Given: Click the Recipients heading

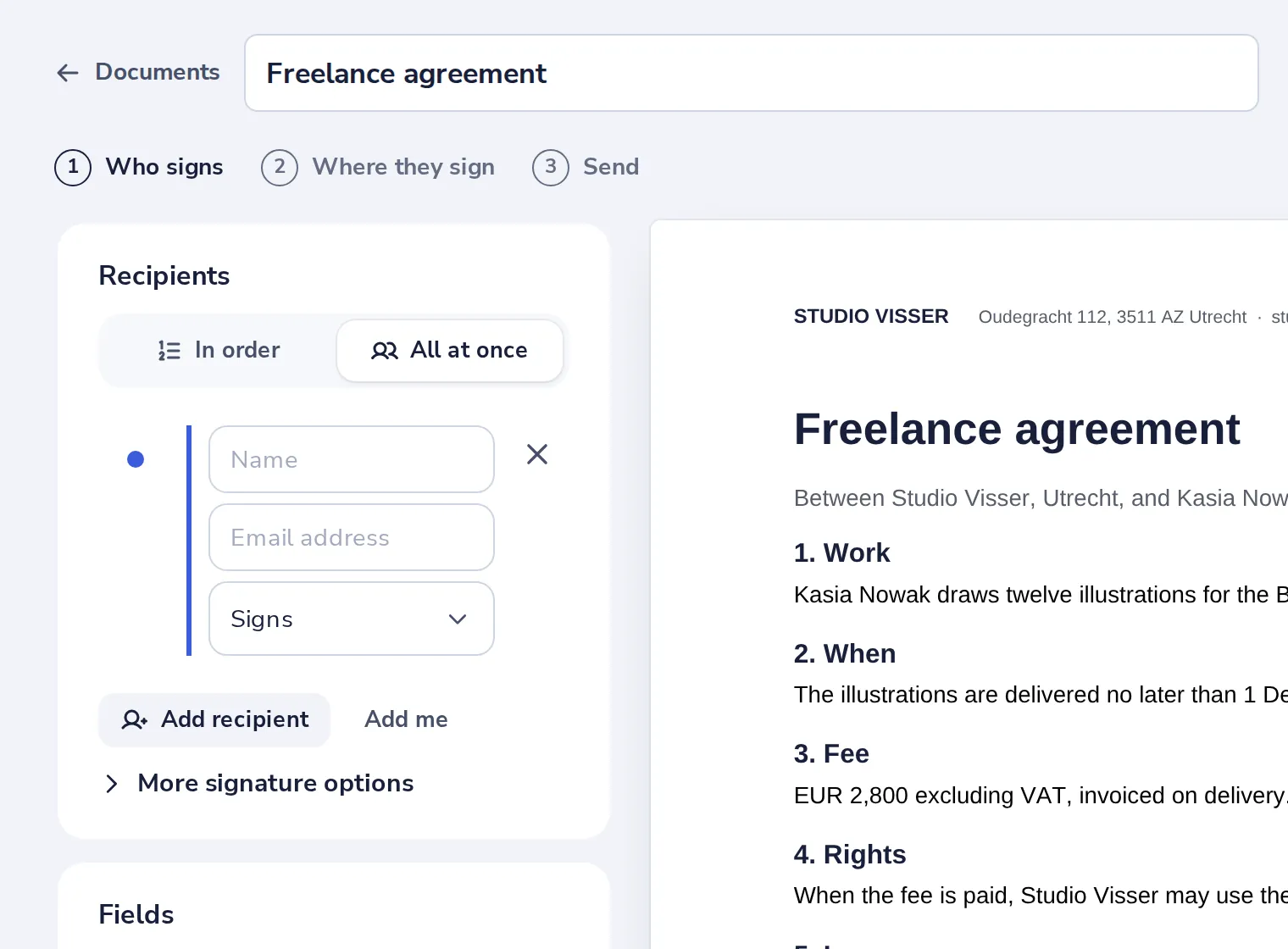Looking at the screenshot, I should (x=164, y=275).
